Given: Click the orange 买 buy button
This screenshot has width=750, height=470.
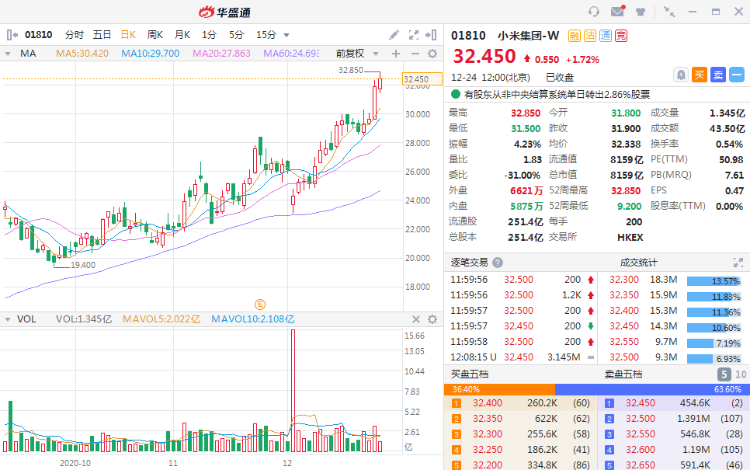Looking at the screenshot, I should pyautogui.click(x=699, y=75).
